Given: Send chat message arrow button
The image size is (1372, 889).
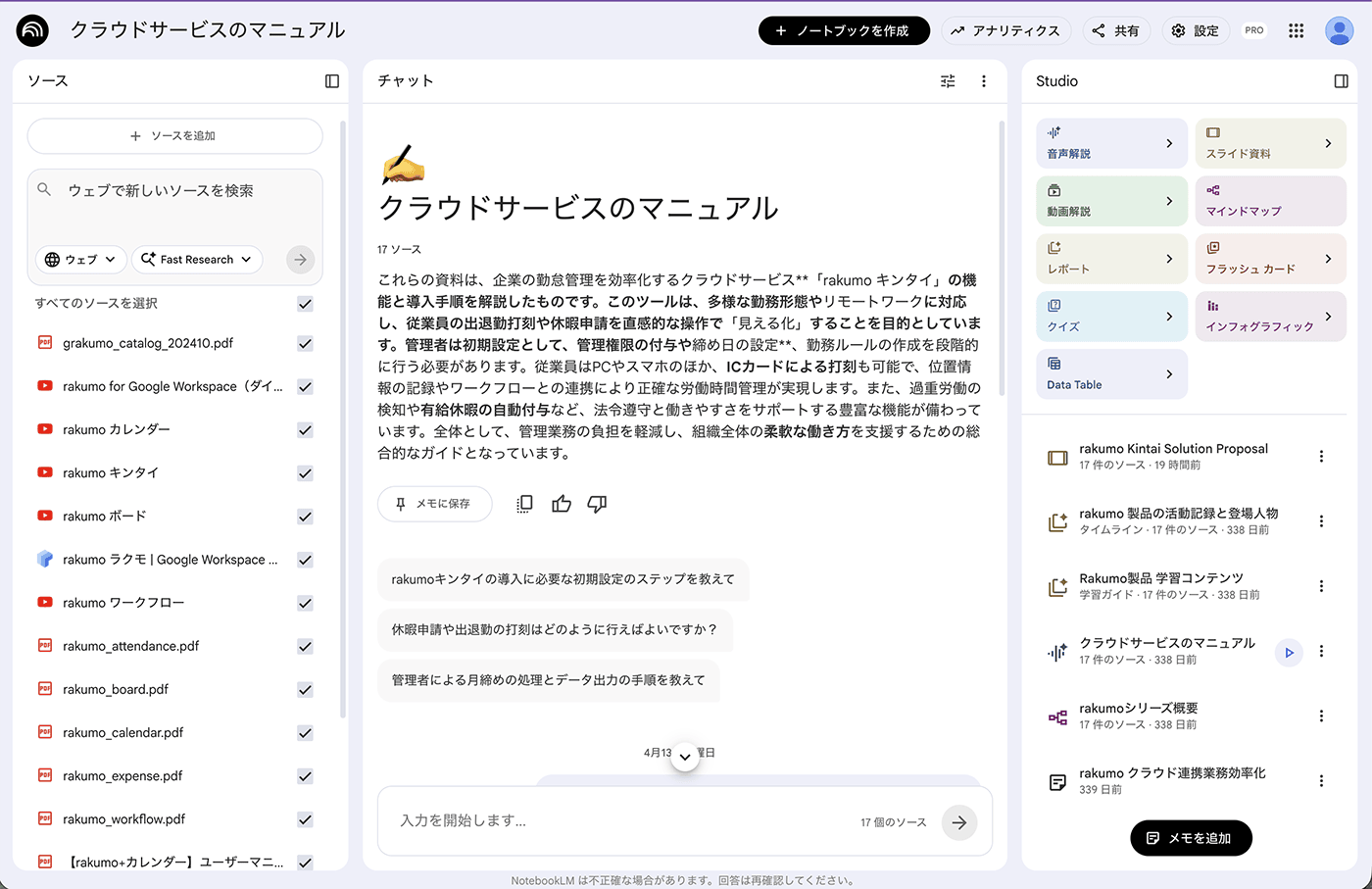Looking at the screenshot, I should 959,822.
